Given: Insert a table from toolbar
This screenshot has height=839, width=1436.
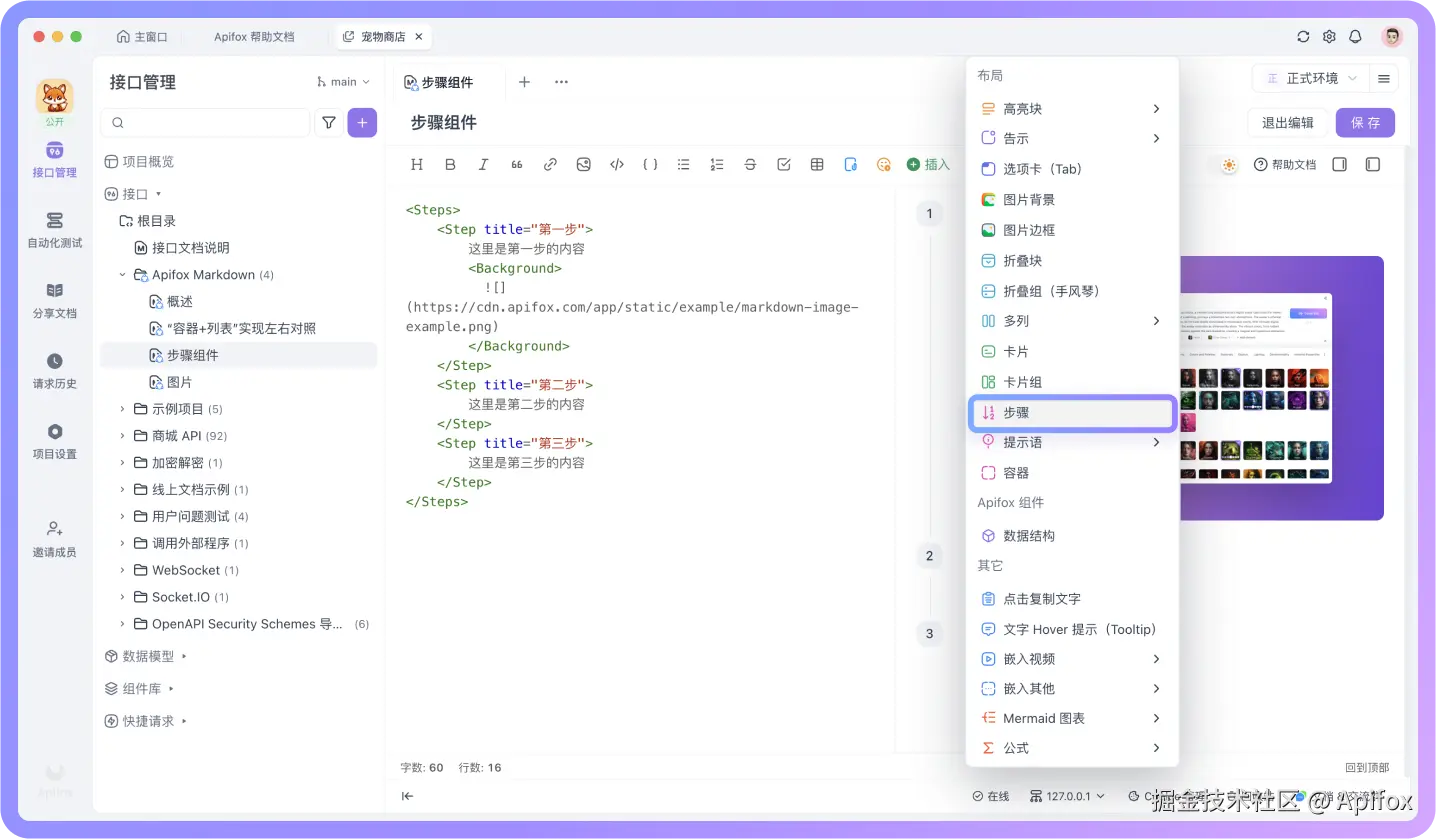Looking at the screenshot, I should (817, 165).
